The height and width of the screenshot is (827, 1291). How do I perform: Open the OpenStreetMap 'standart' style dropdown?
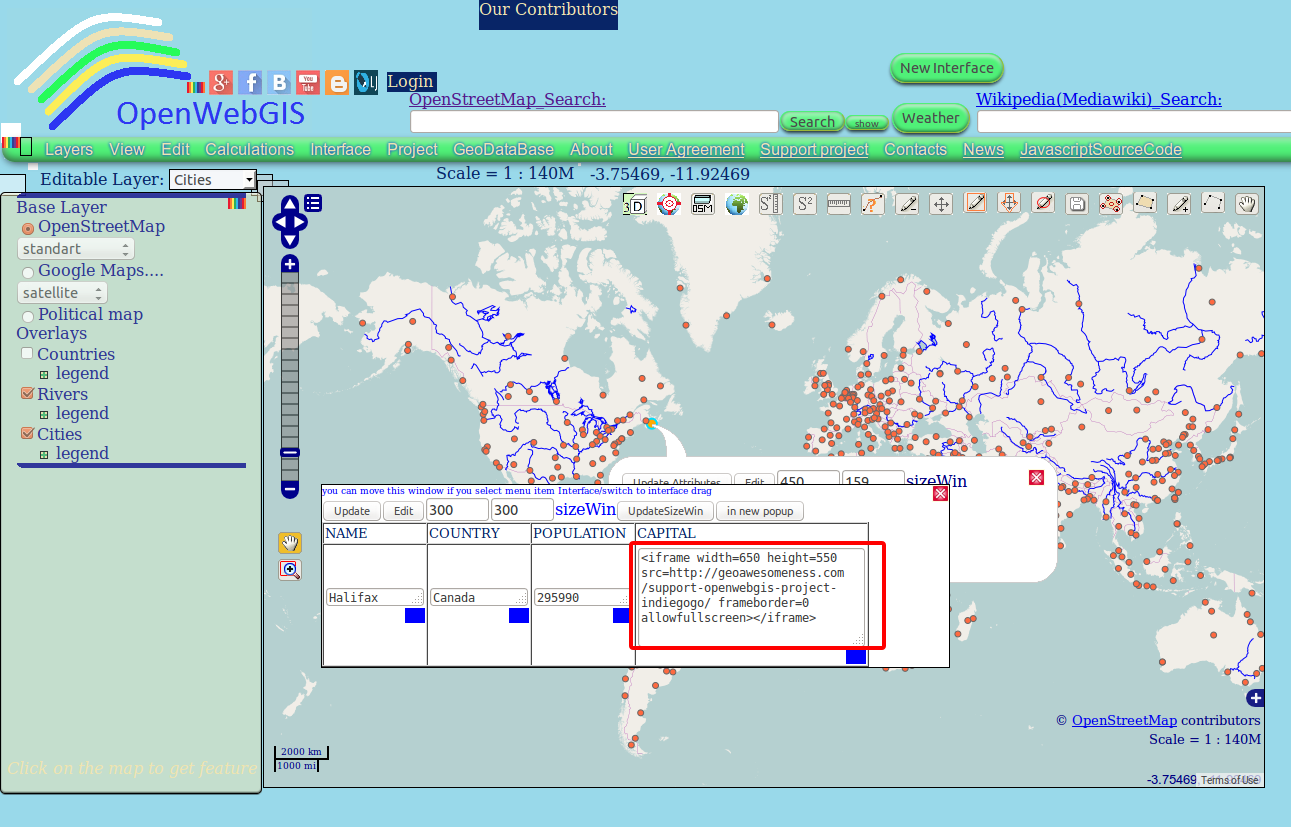76,249
